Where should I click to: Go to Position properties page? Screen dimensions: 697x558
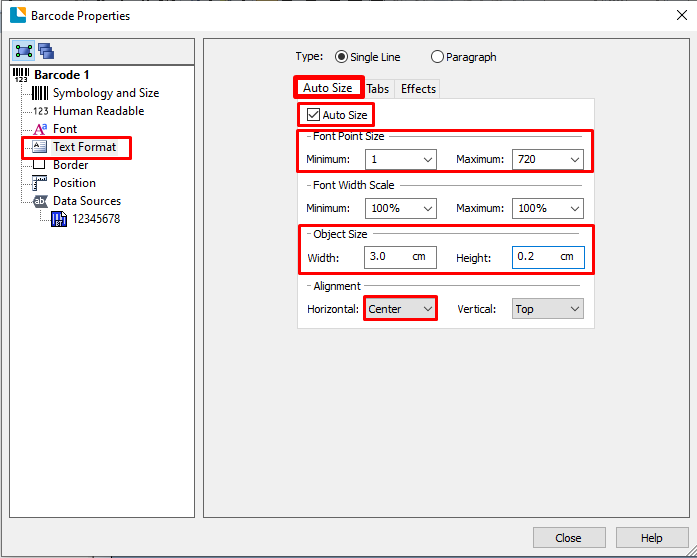pyautogui.click(x=74, y=183)
